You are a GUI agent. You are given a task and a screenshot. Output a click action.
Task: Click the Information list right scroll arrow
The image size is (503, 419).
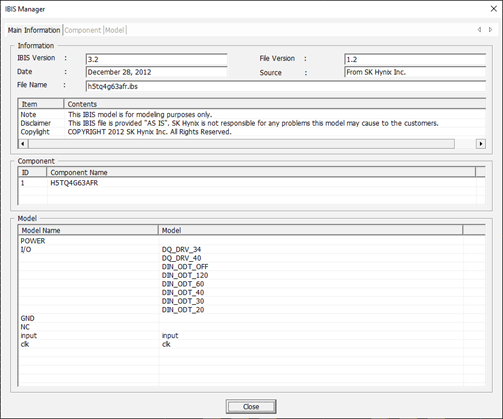click(x=480, y=144)
